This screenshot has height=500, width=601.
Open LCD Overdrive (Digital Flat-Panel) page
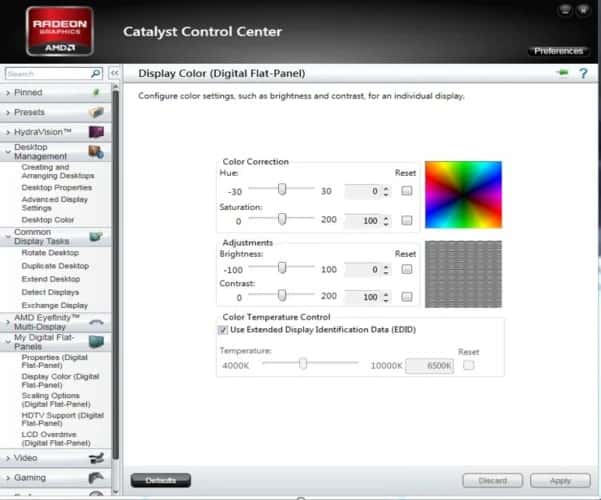(x=56, y=438)
